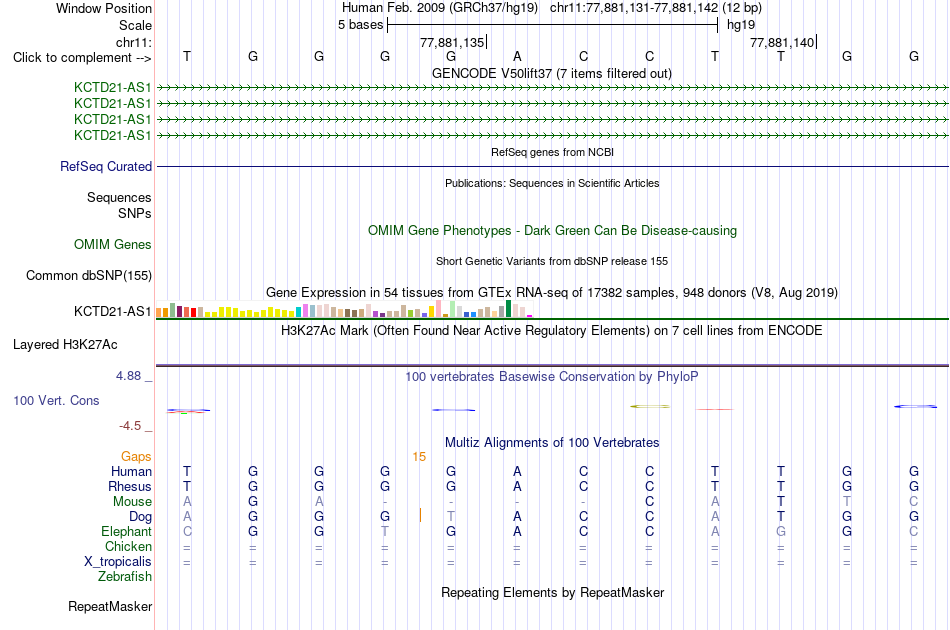The width and height of the screenshot is (950, 630).
Task: Click the 'Common dbSNP(155)' label
Action: [88, 276]
